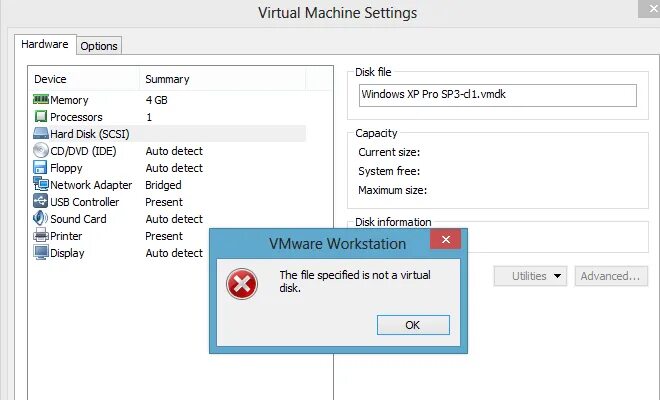This screenshot has height=400, width=660.
Task: Click the Floppy drive icon
Action: pos(41,168)
